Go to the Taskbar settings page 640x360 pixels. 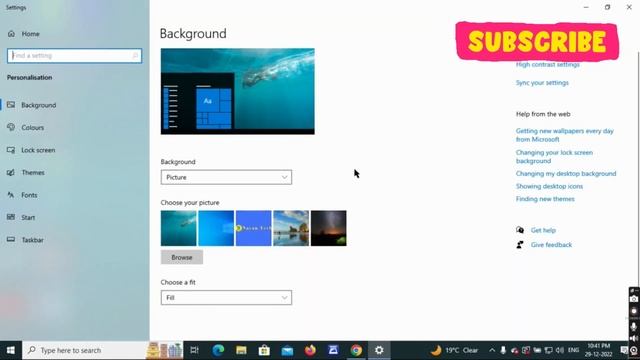pos(33,240)
